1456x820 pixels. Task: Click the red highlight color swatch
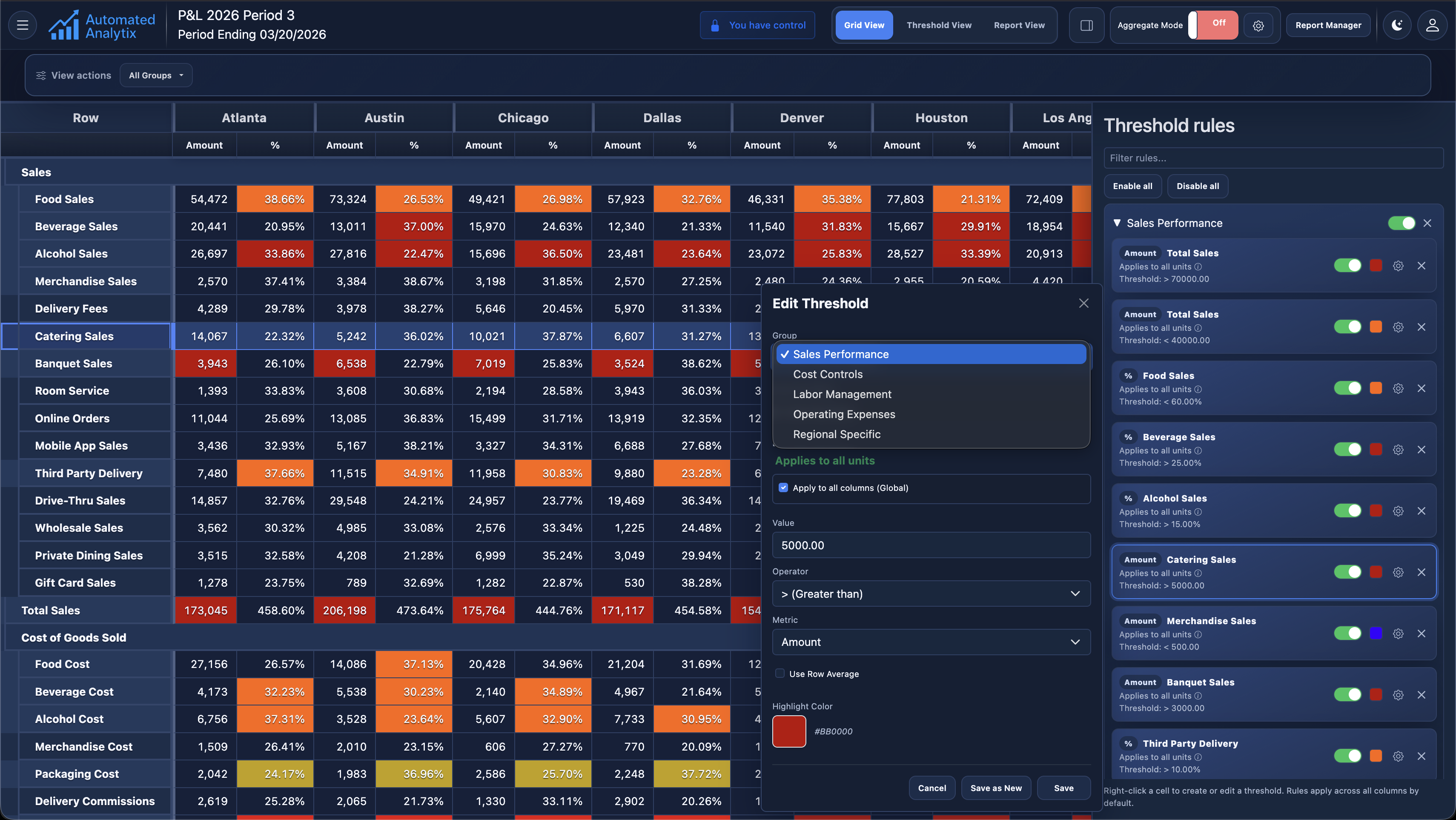[789, 731]
